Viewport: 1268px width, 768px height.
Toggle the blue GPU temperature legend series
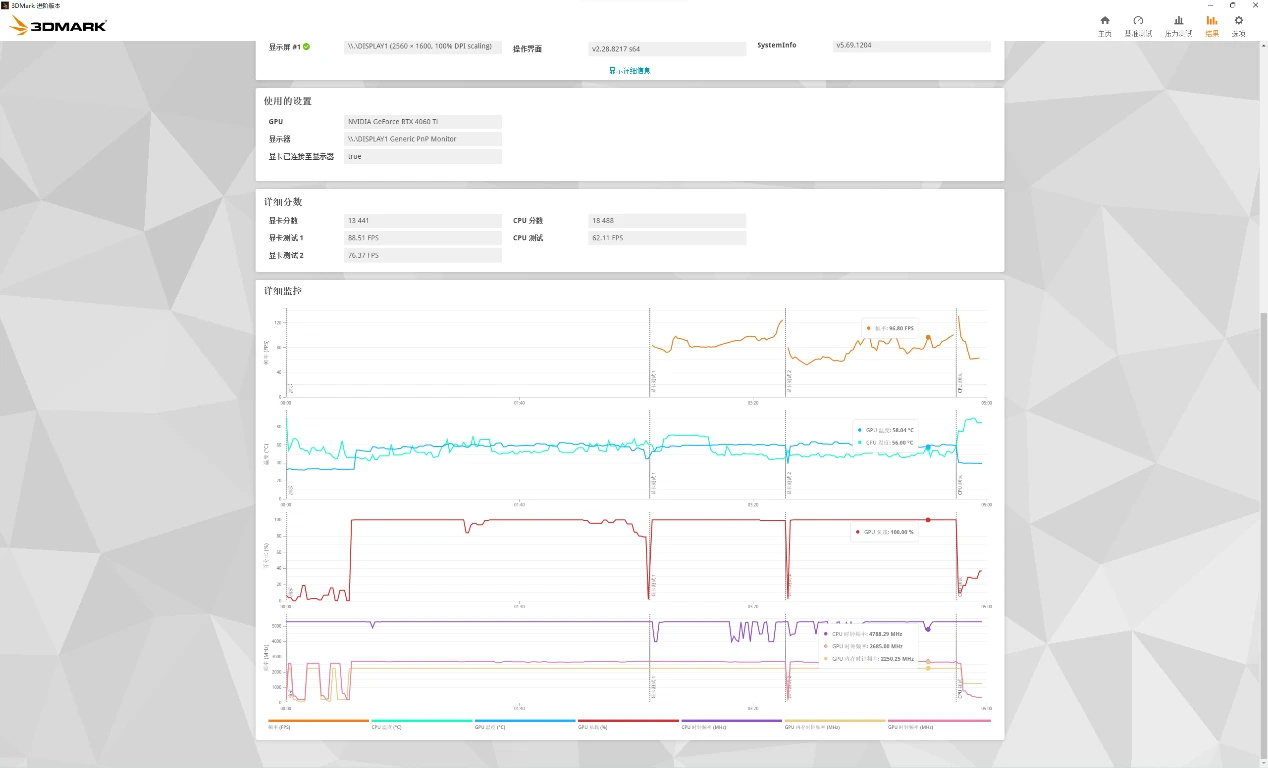tap(526, 723)
